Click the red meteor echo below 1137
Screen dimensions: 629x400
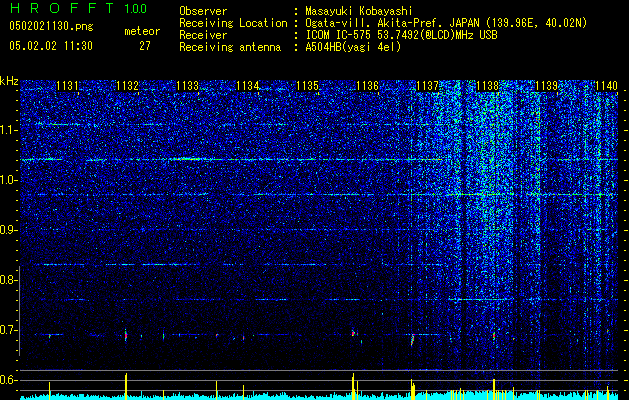click(412, 340)
